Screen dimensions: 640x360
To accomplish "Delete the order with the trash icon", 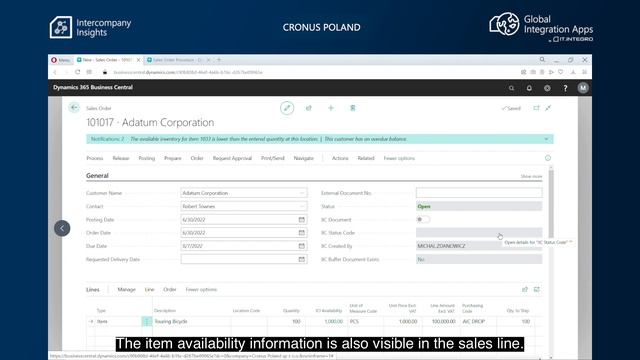I will 353,108.
